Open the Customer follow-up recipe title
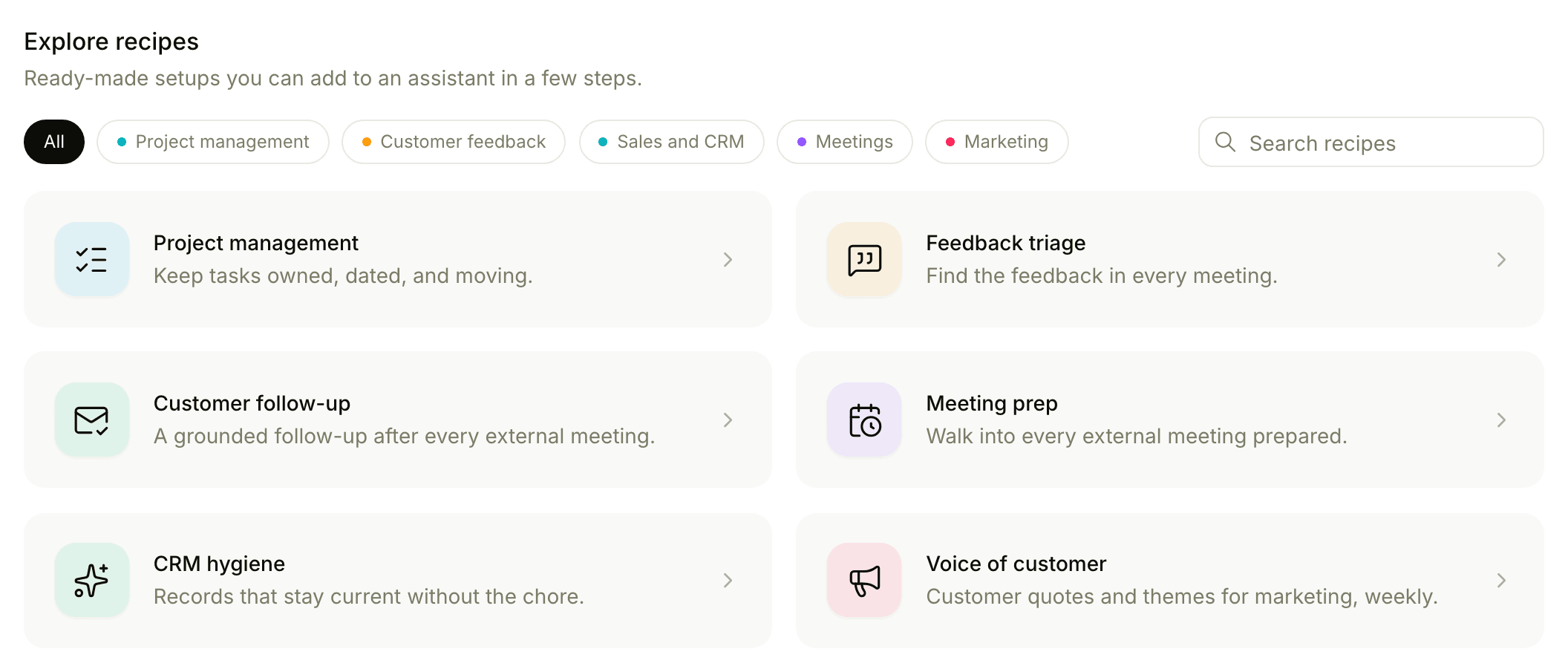The image size is (1568, 672). click(252, 403)
